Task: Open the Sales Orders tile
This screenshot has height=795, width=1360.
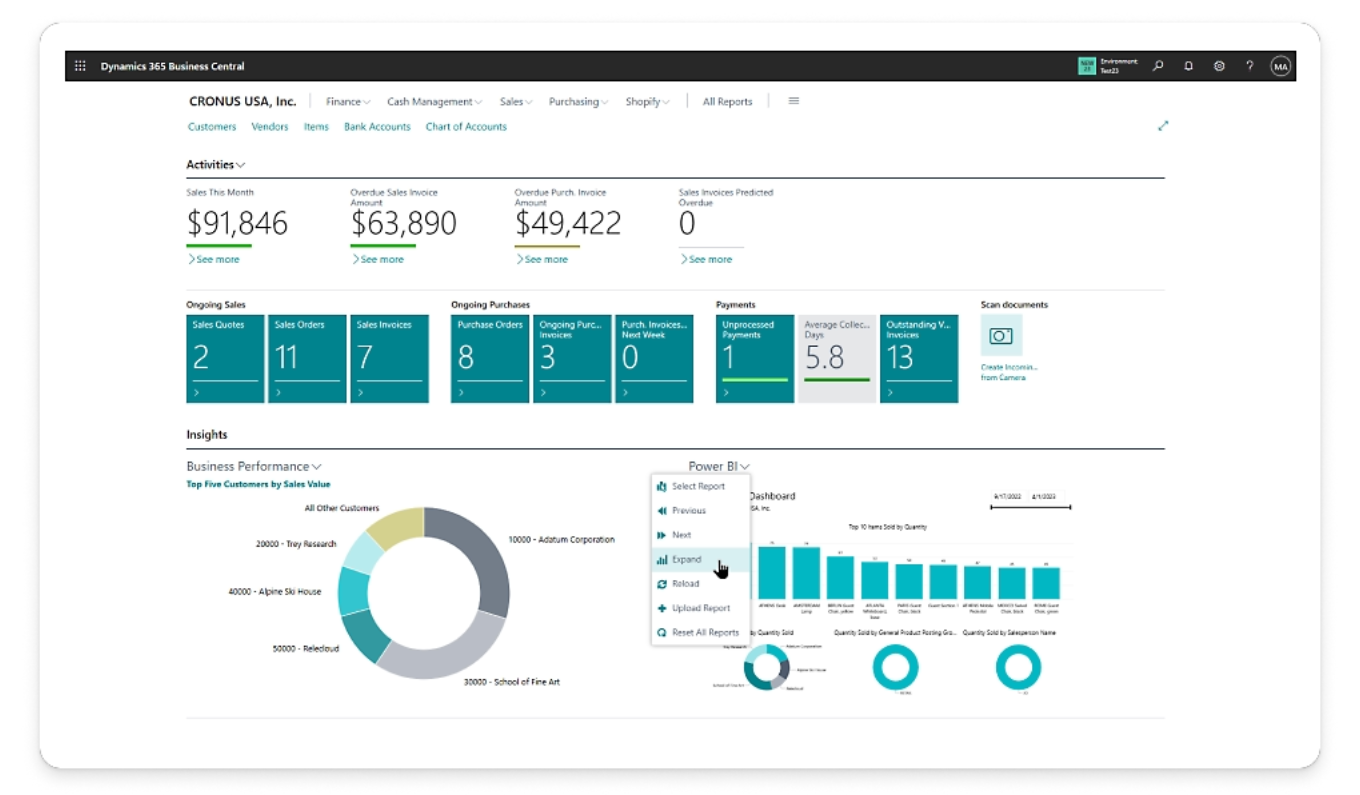Action: [x=307, y=358]
